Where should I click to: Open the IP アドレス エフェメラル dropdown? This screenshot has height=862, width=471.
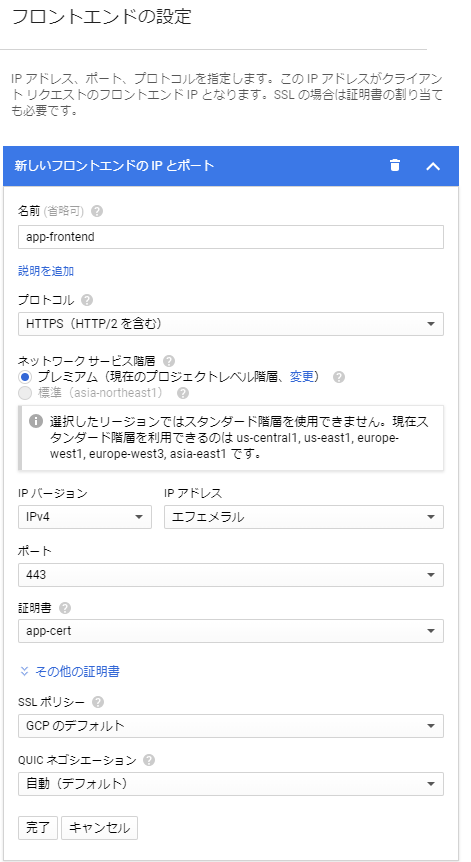click(304, 517)
